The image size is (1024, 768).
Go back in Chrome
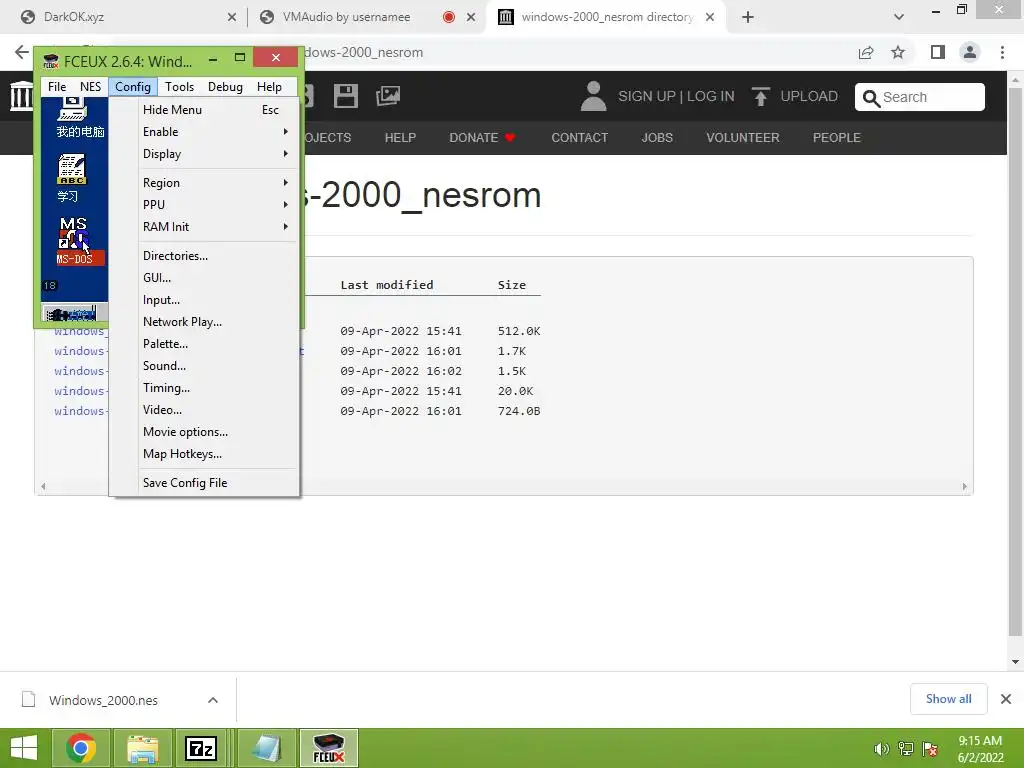22,52
